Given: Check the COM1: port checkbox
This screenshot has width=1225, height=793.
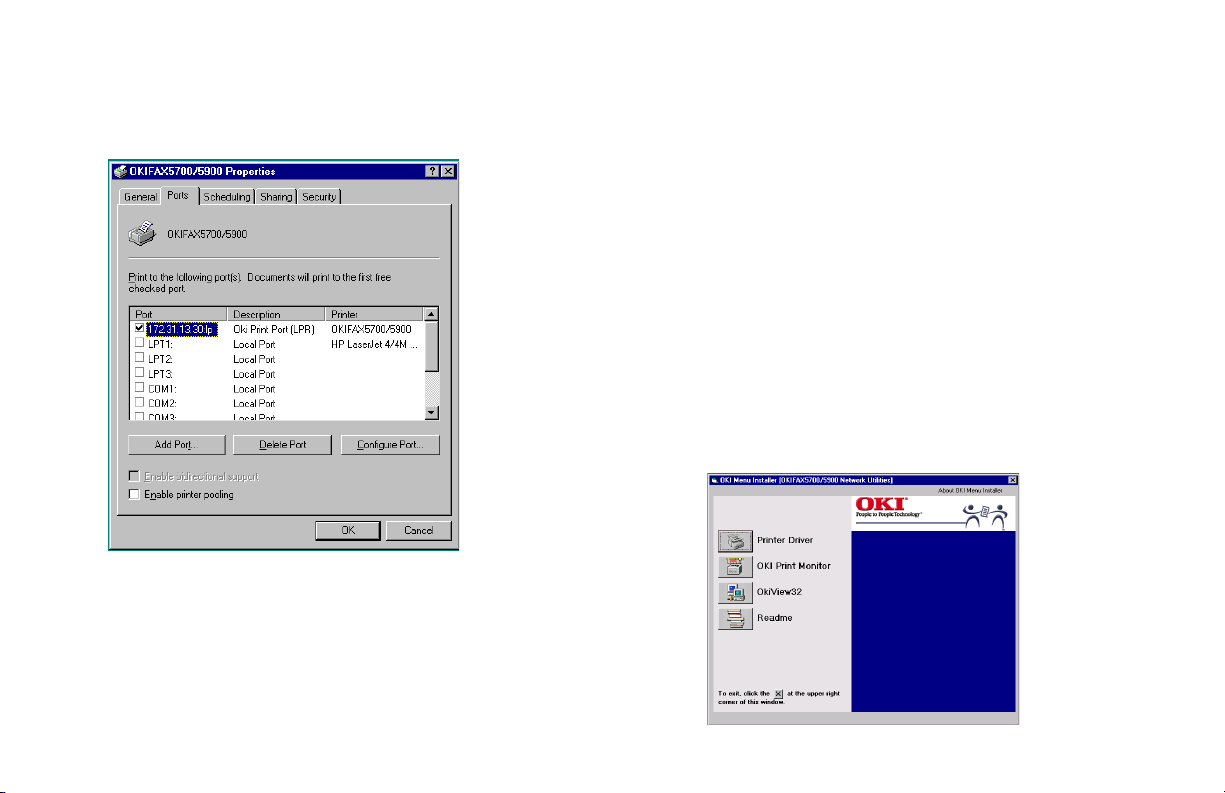Looking at the screenshot, I should [x=139, y=388].
